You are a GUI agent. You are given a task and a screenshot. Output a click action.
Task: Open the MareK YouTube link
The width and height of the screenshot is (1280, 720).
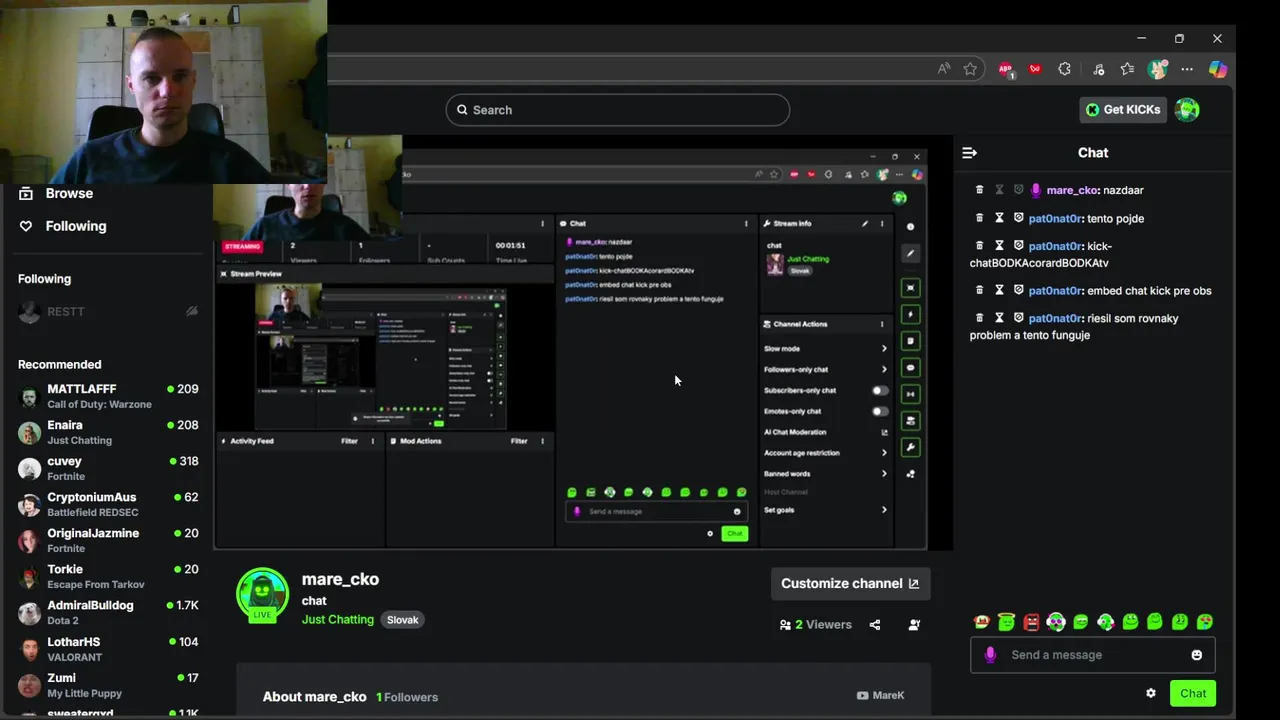880,696
